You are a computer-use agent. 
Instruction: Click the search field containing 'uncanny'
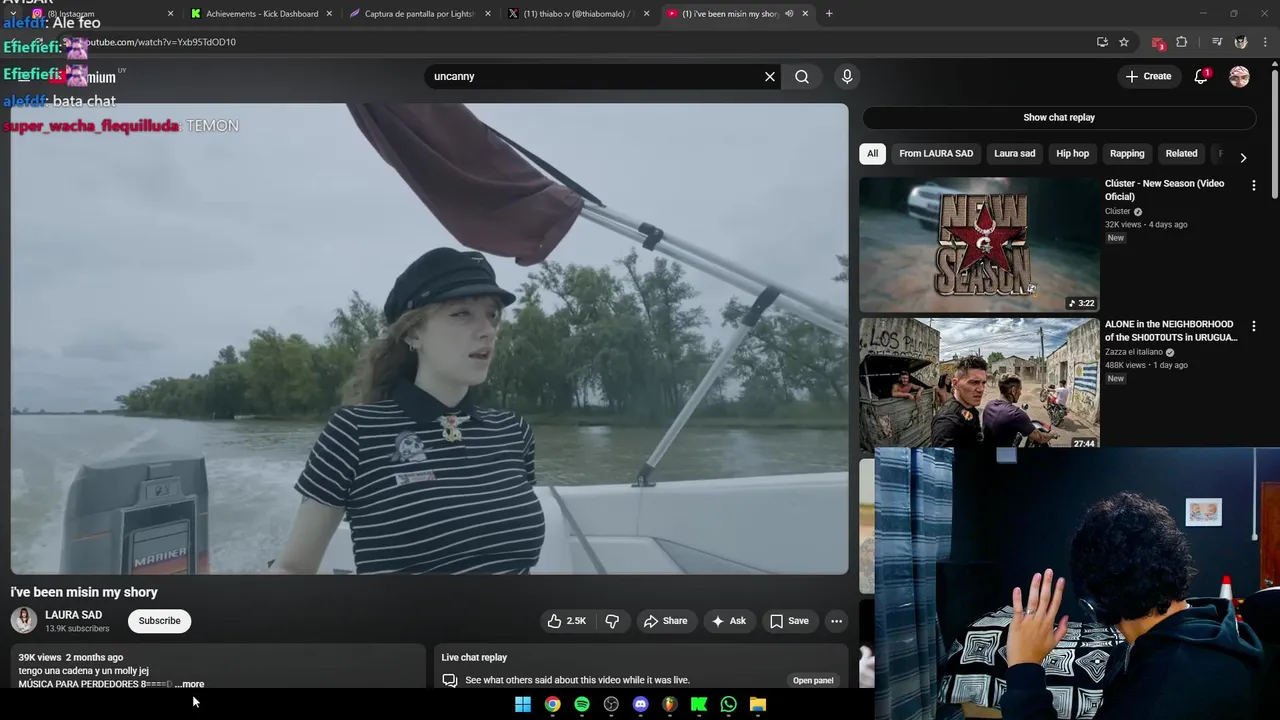tap(596, 76)
